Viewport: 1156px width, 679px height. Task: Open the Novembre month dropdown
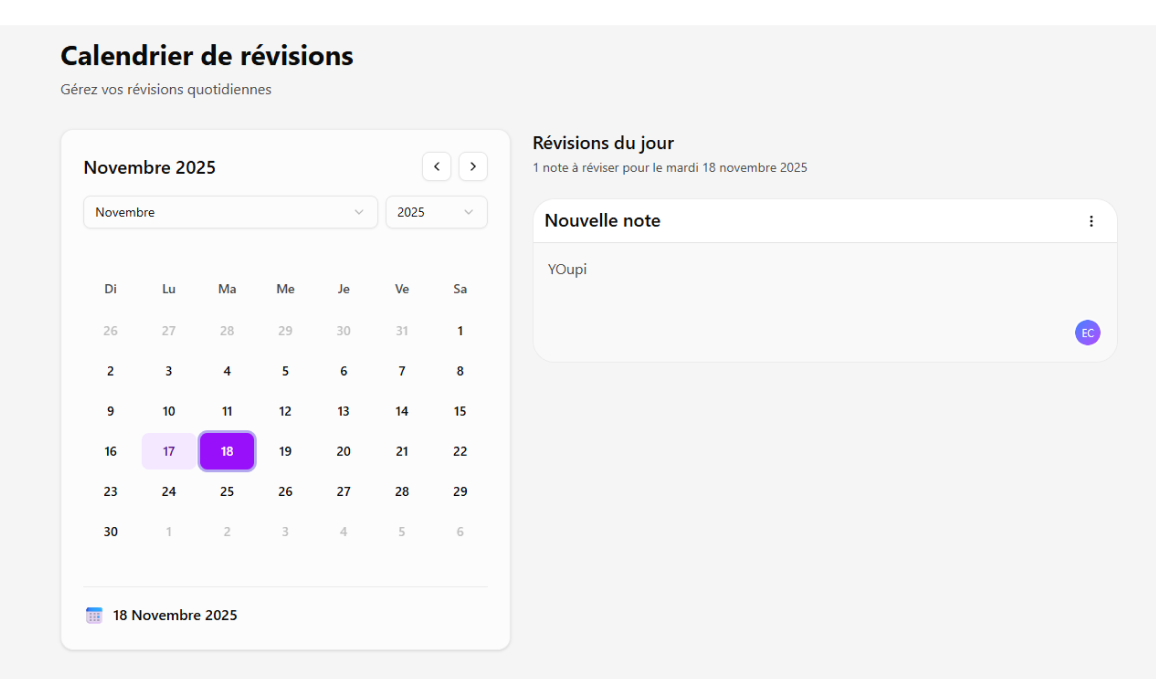point(230,212)
